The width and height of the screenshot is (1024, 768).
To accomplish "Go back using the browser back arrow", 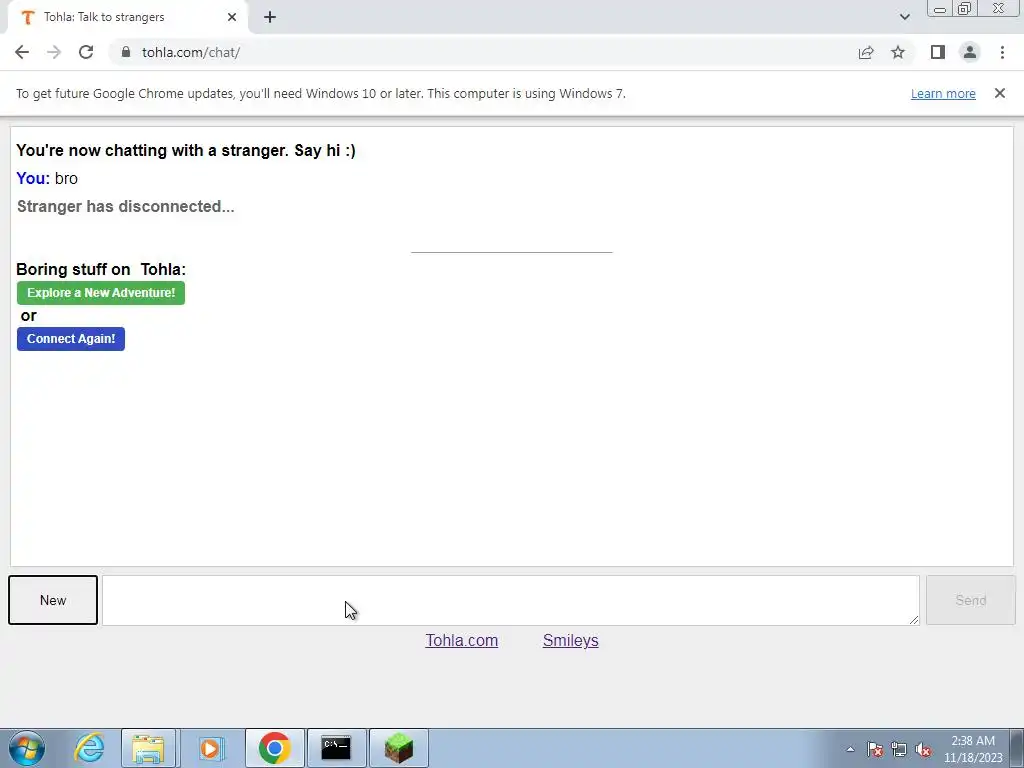I will 22,52.
